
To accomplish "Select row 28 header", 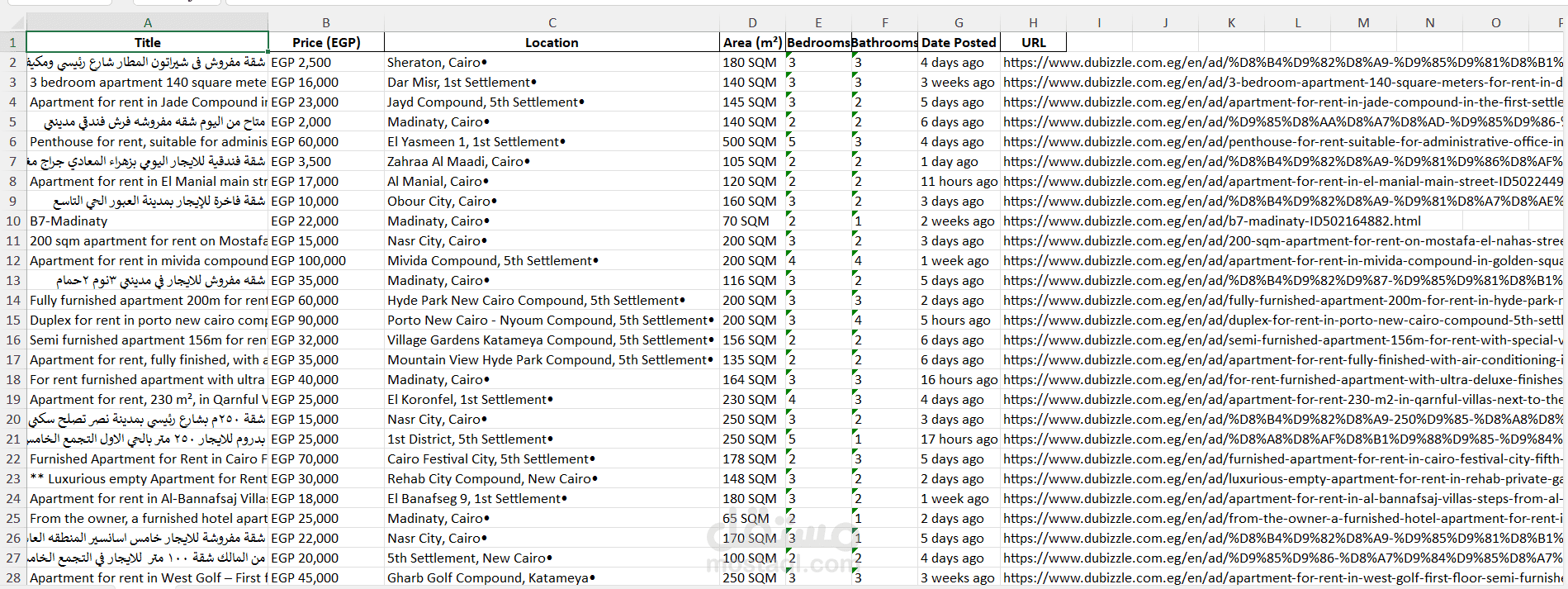I will (x=13, y=577).
